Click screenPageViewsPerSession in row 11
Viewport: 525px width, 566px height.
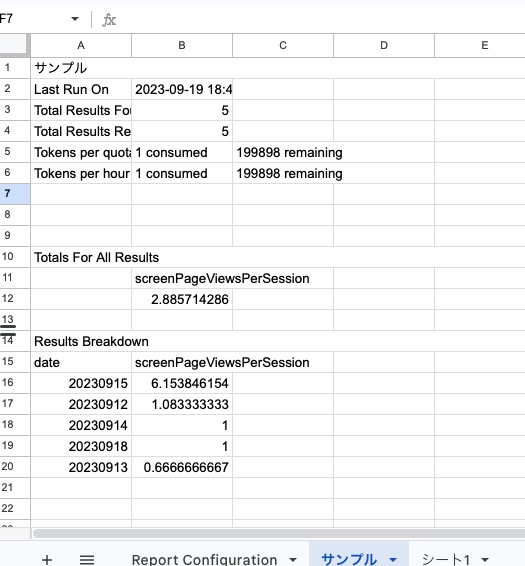coord(222,278)
